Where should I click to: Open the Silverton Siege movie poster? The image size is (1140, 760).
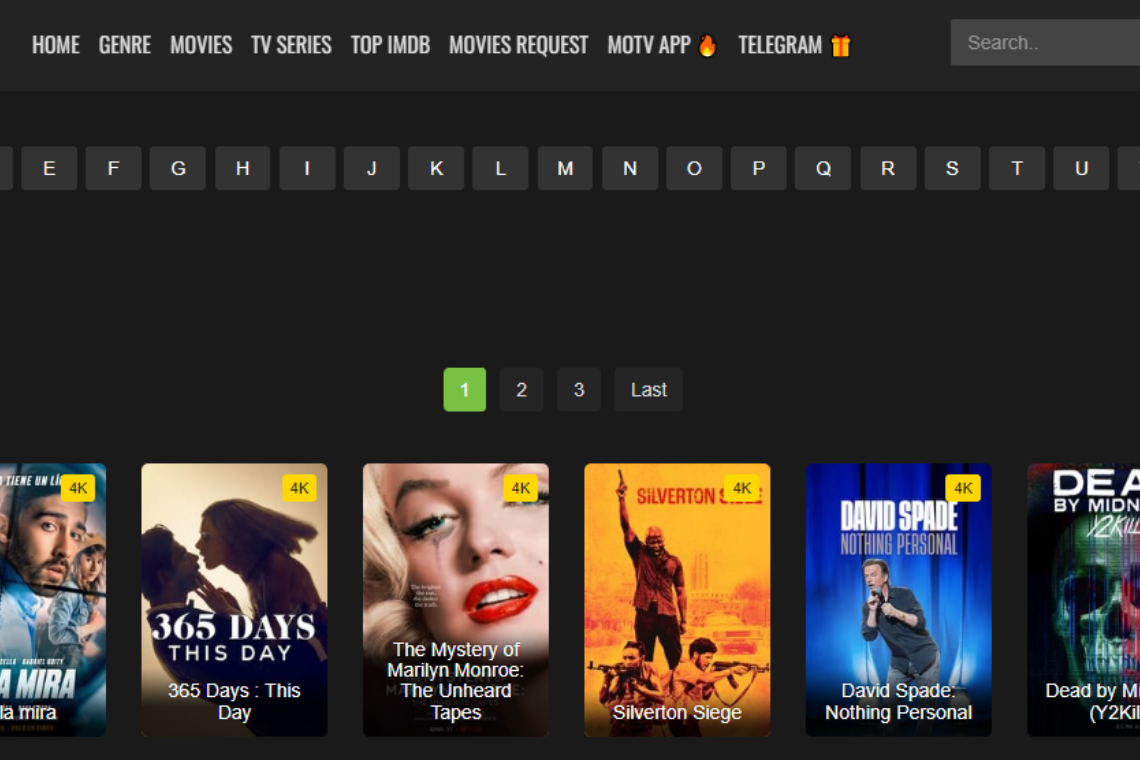pos(677,600)
